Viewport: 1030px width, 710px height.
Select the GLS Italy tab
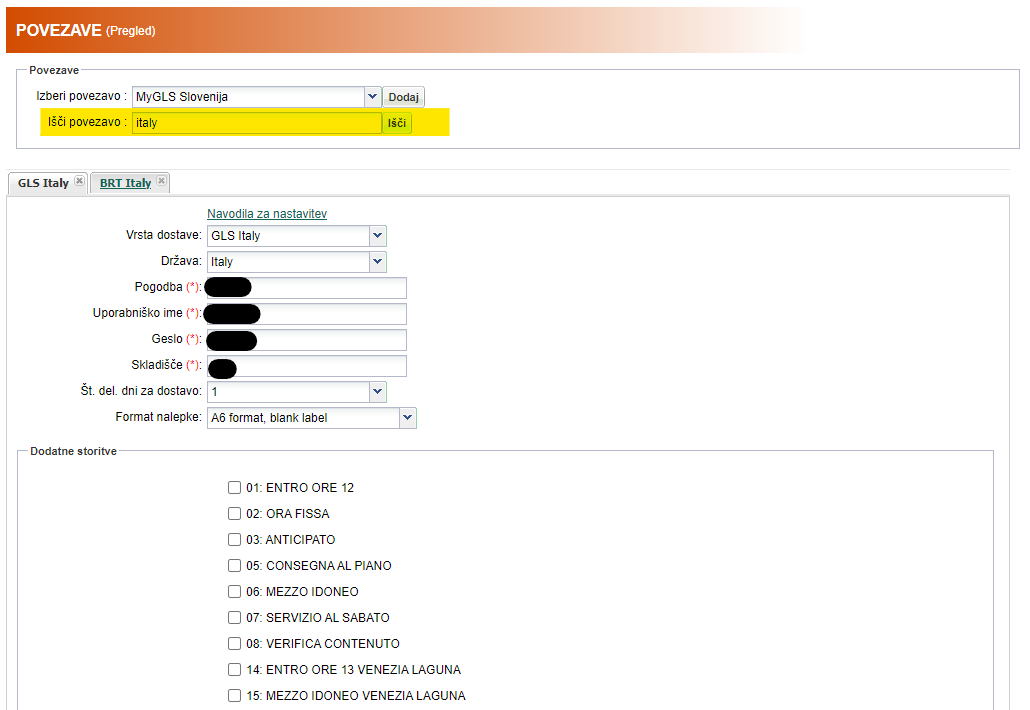tap(43, 183)
